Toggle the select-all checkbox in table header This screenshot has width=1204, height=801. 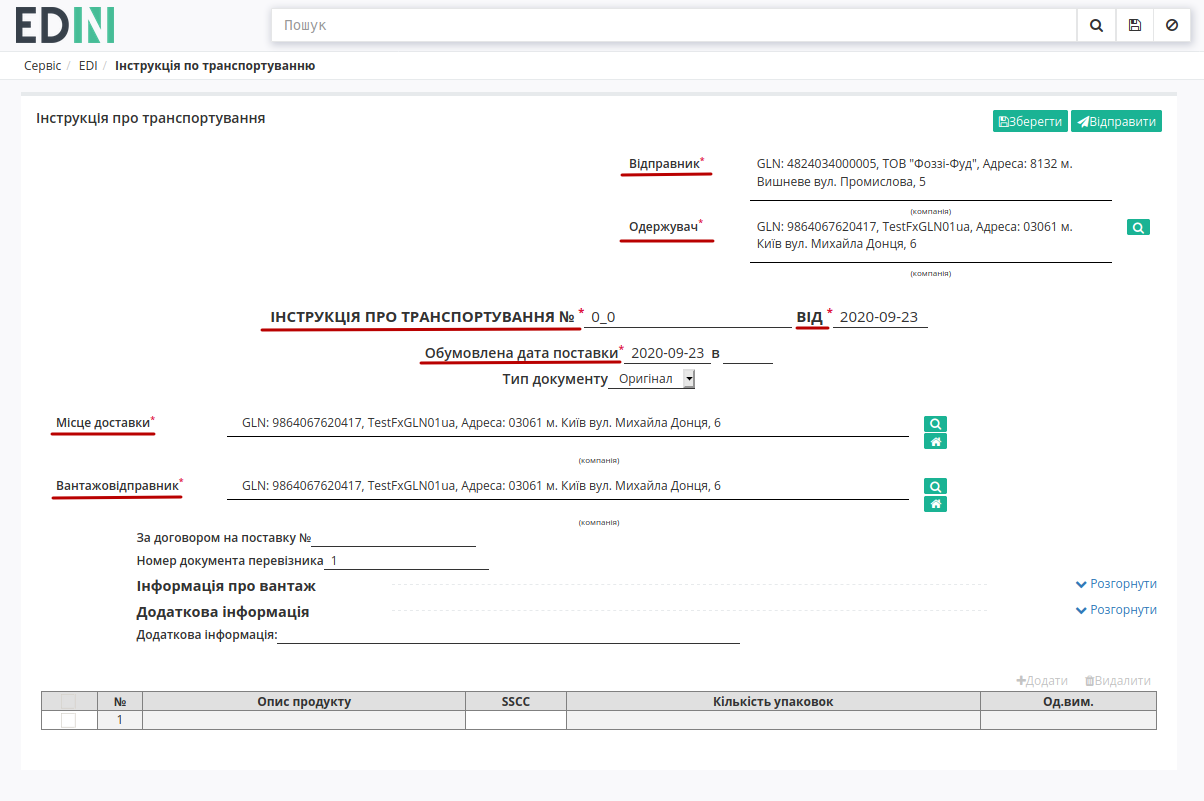pos(69,702)
